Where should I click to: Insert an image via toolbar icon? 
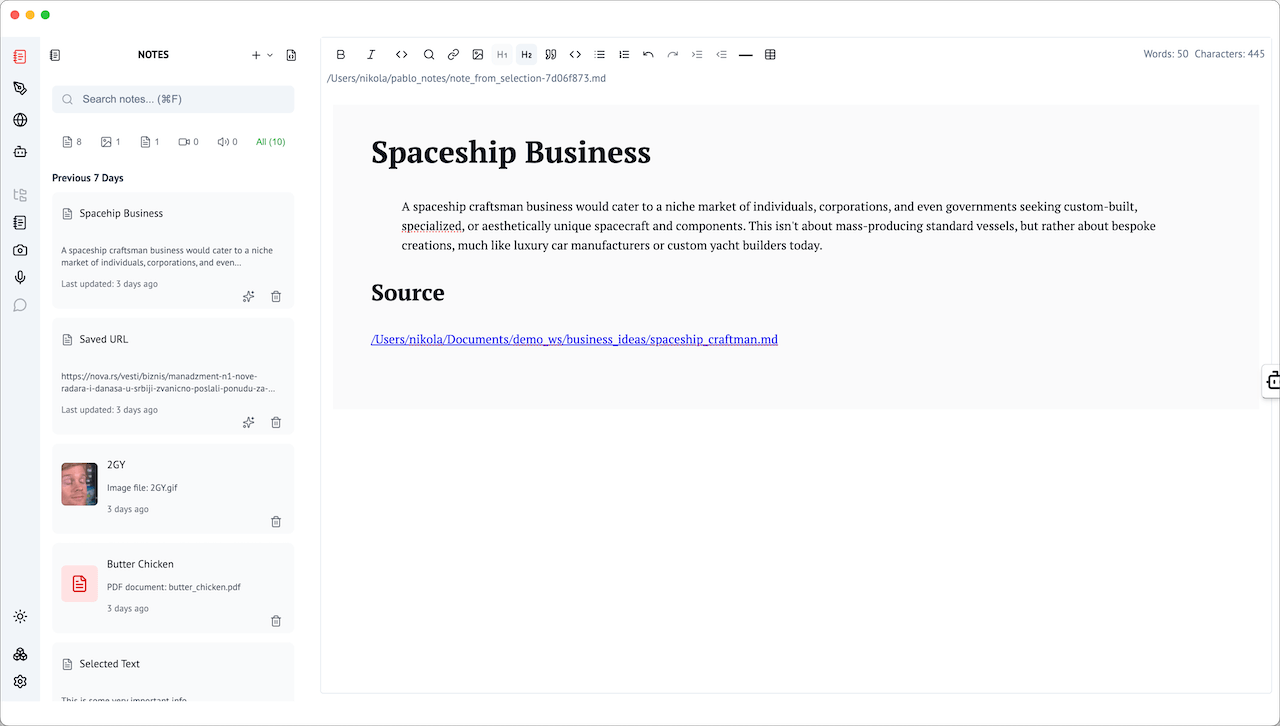[478, 55]
